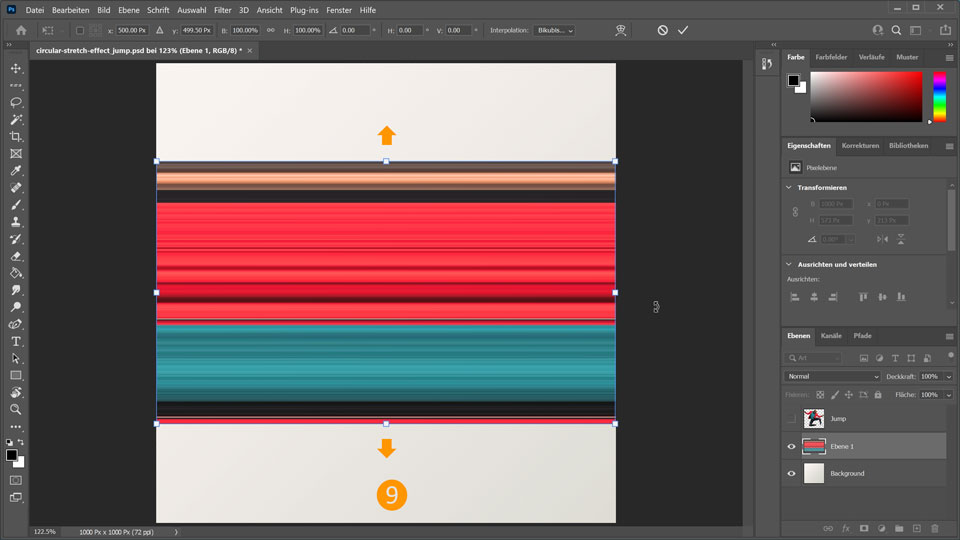Show the Jump layer
Screen dimensions: 960x540
coord(792,418)
